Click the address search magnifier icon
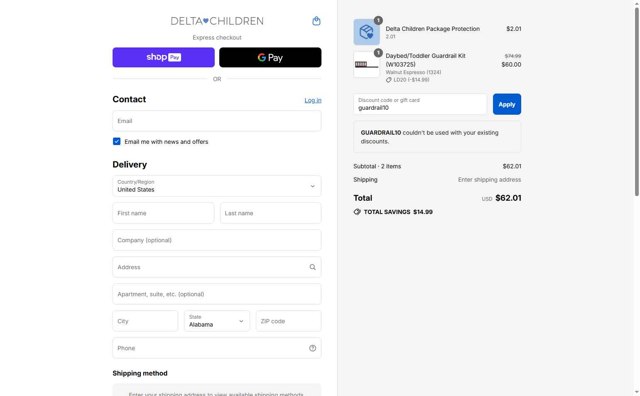The image size is (640, 396). click(313, 267)
